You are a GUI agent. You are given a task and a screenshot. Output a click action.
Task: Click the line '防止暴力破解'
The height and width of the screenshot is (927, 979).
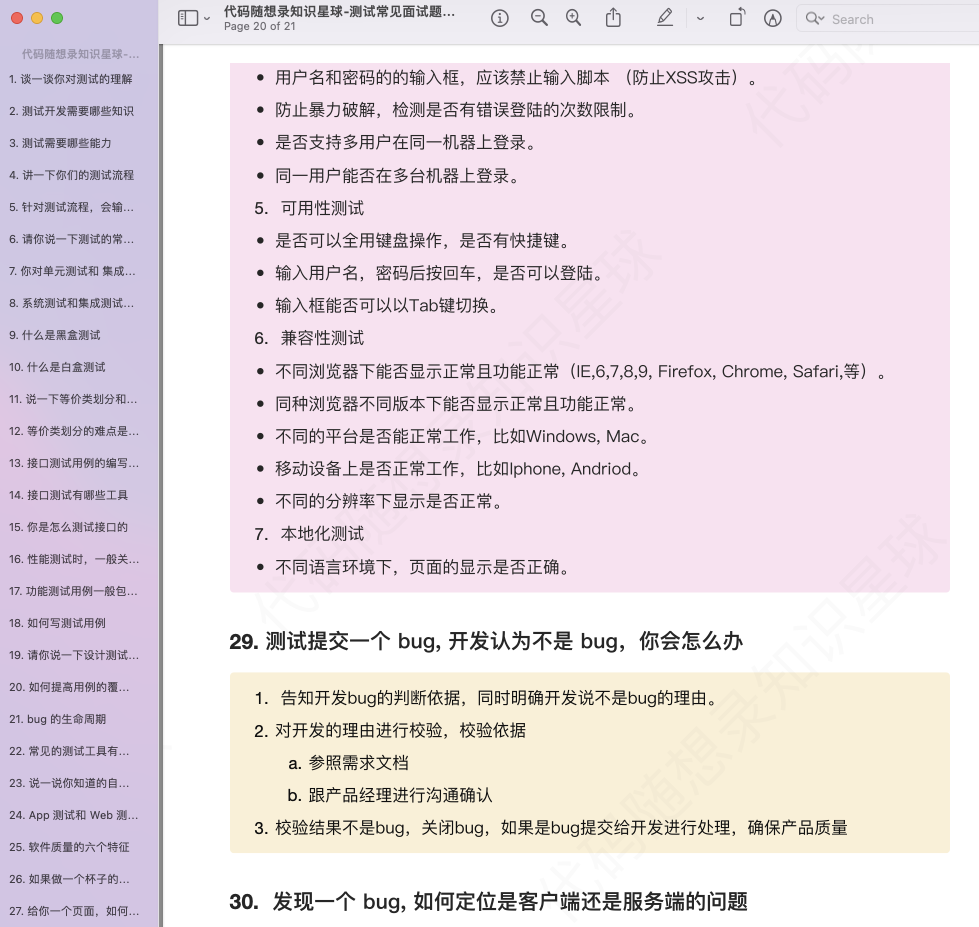[x=456, y=110]
